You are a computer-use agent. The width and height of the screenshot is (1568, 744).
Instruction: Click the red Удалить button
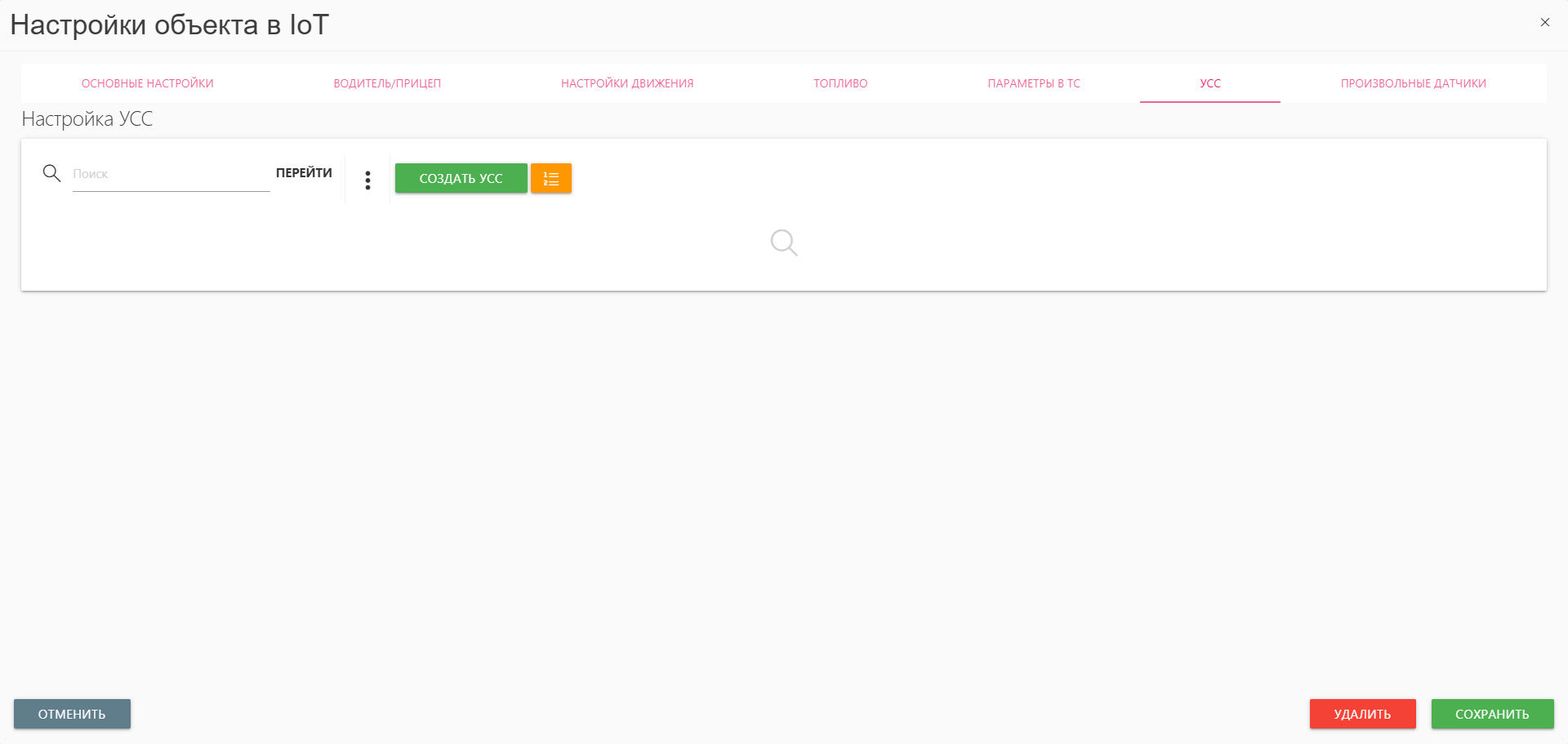(x=1362, y=714)
